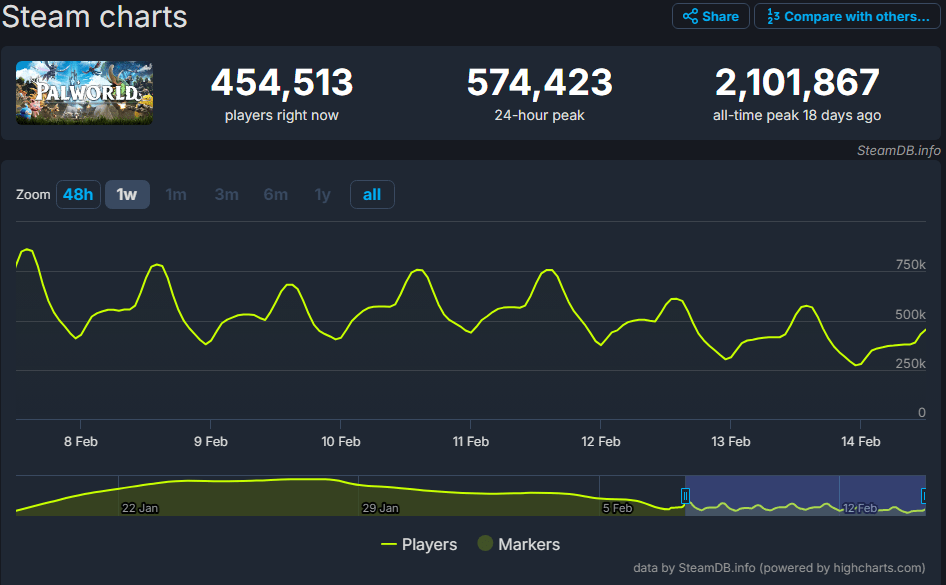Click the 750k y-axis label
This screenshot has width=946, height=585.
coord(910,265)
